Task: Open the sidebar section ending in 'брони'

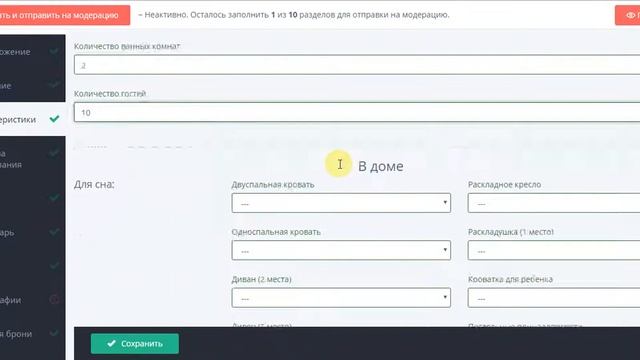Action: click(33, 334)
